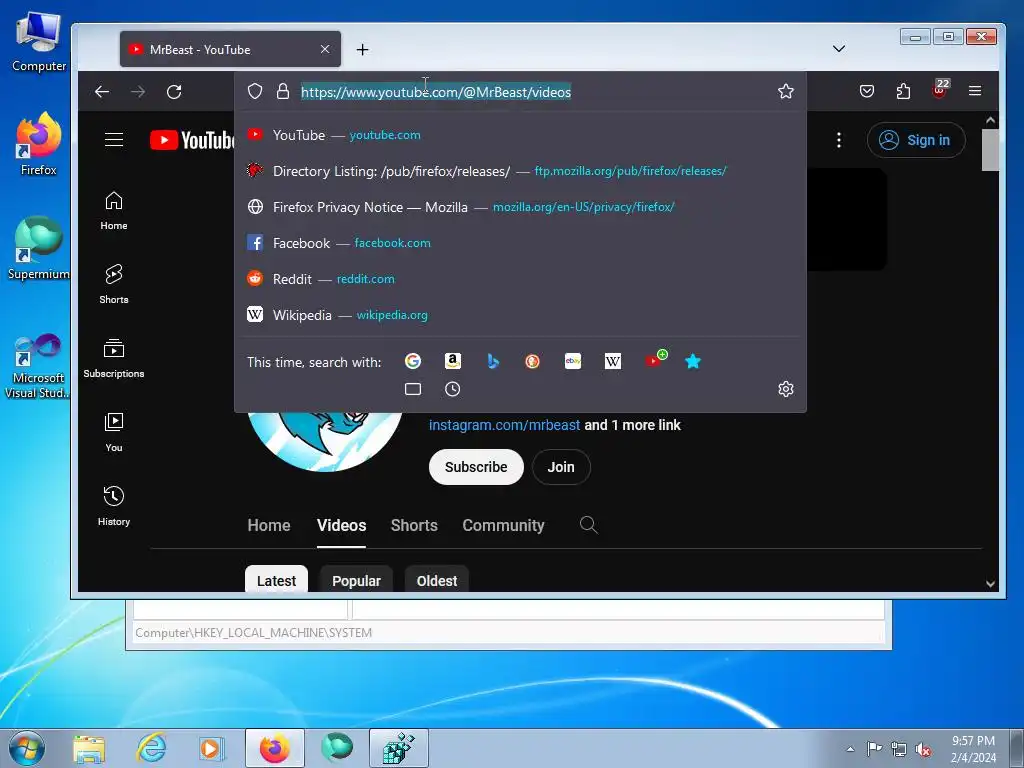Open the instagram.com/mrbeast link
The image size is (1024, 768).
(504, 425)
